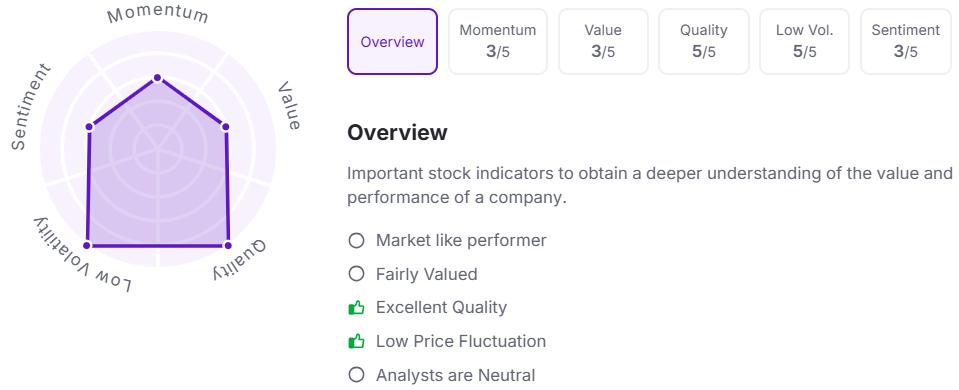Click the Low Volatility axis label
The width and height of the screenshot is (959, 390).
[83, 256]
